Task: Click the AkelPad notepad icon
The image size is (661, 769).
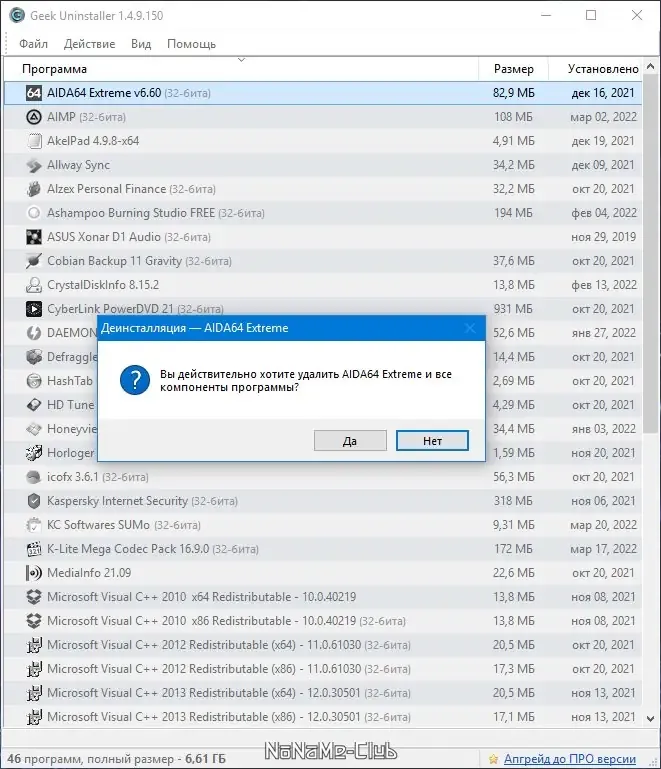Action: 34,141
